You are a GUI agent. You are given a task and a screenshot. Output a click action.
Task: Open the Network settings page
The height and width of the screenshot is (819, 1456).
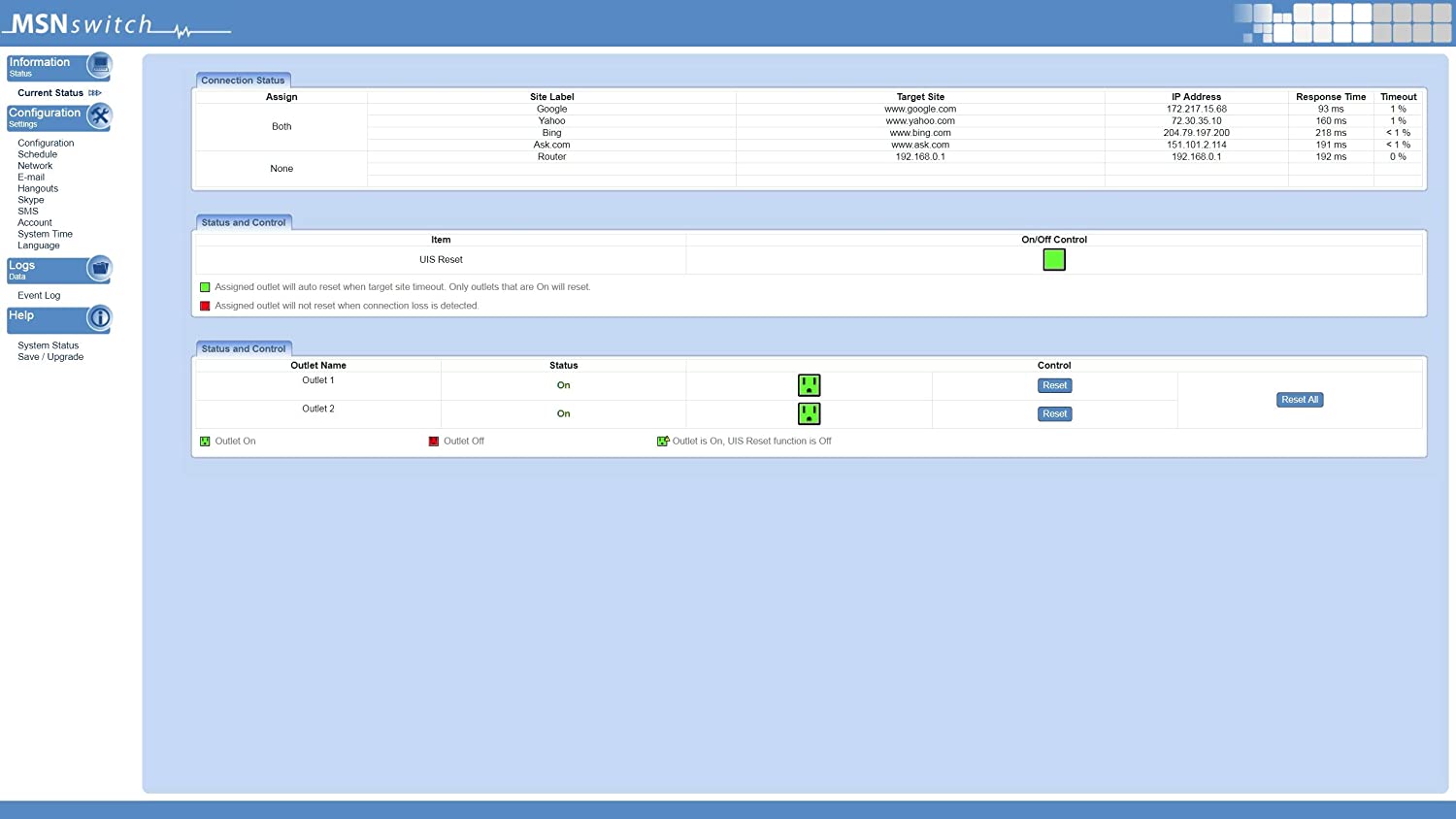click(35, 166)
